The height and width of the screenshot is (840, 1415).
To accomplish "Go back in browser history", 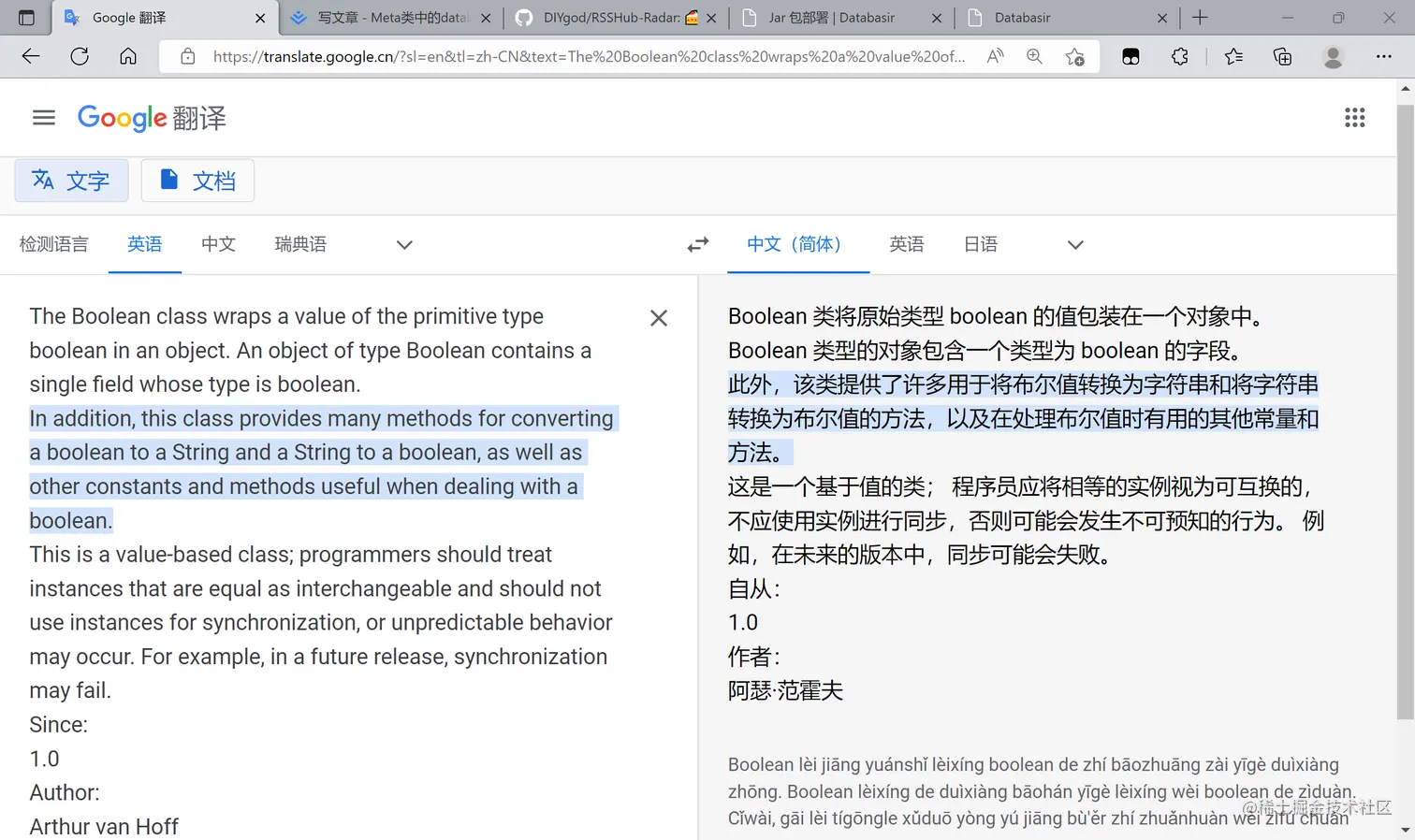I will [x=31, y=56].
